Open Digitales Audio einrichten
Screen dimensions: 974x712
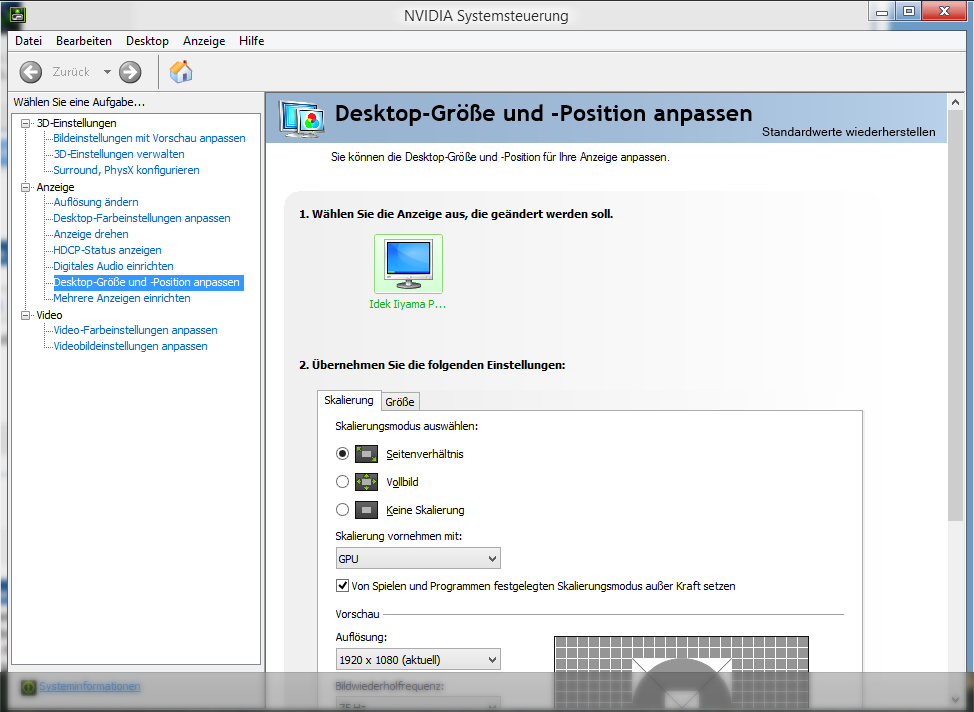pyautogui.click(x=113, y=266)
